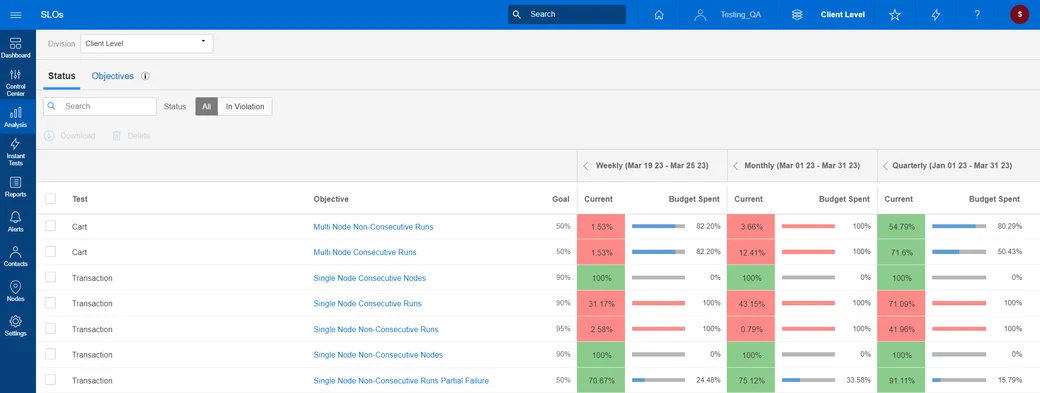Switch to the Objectives tab
This screenshot has height=393, width=1040.
click(x=113, y=76)
